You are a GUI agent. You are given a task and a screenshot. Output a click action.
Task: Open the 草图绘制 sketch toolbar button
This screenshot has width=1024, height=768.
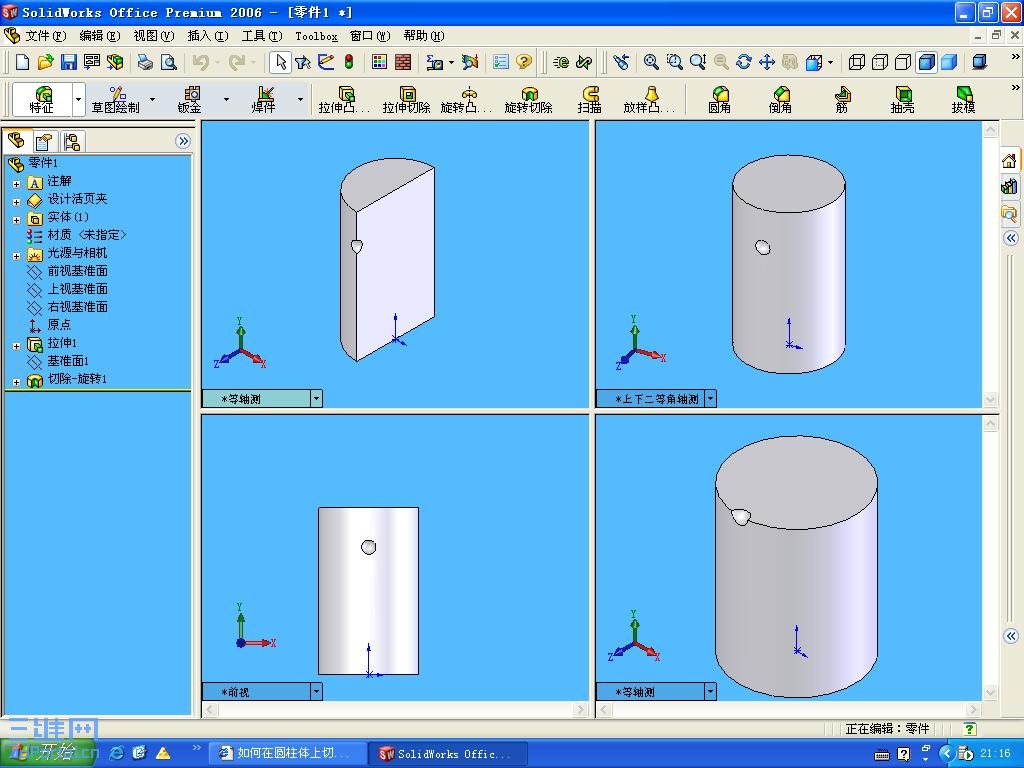click(116, 99)
